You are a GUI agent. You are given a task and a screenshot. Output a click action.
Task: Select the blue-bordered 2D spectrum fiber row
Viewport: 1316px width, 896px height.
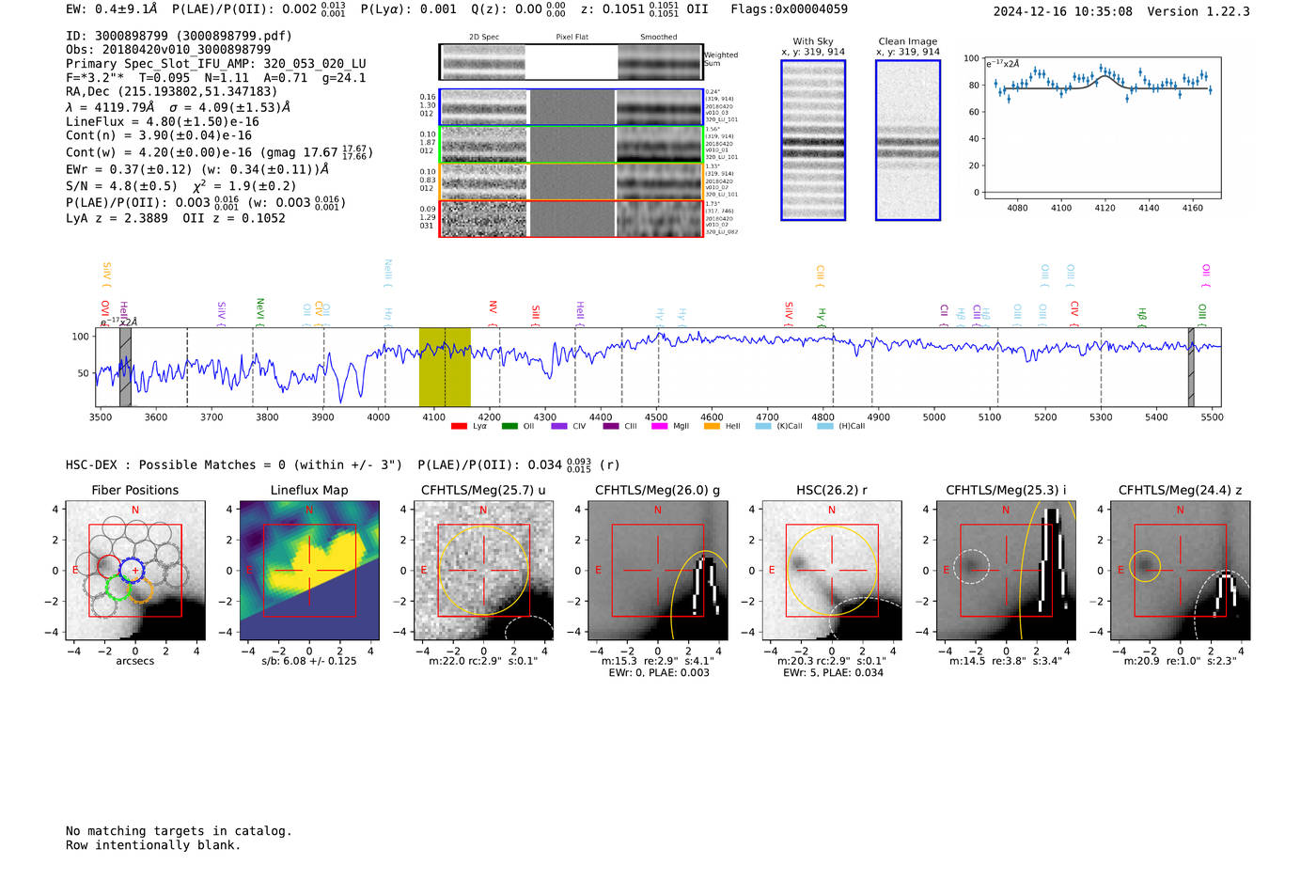[572, 107]
